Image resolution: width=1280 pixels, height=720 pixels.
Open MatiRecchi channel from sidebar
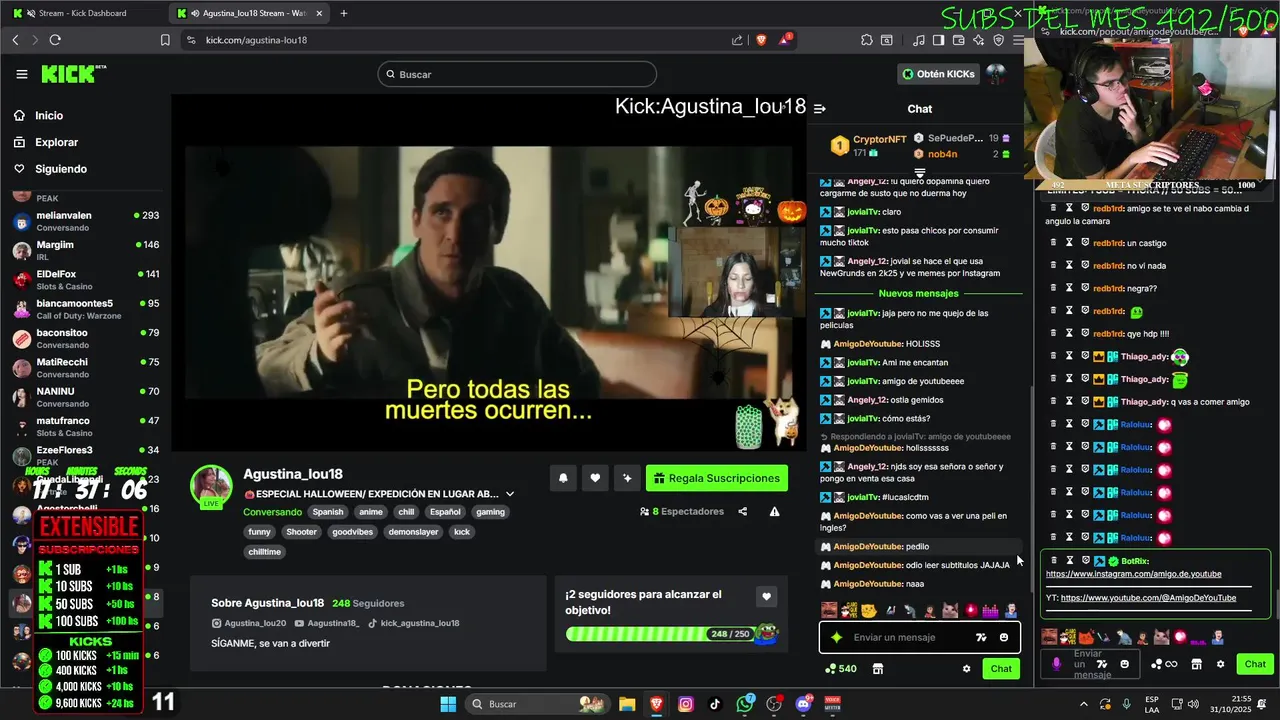[86, 367]
